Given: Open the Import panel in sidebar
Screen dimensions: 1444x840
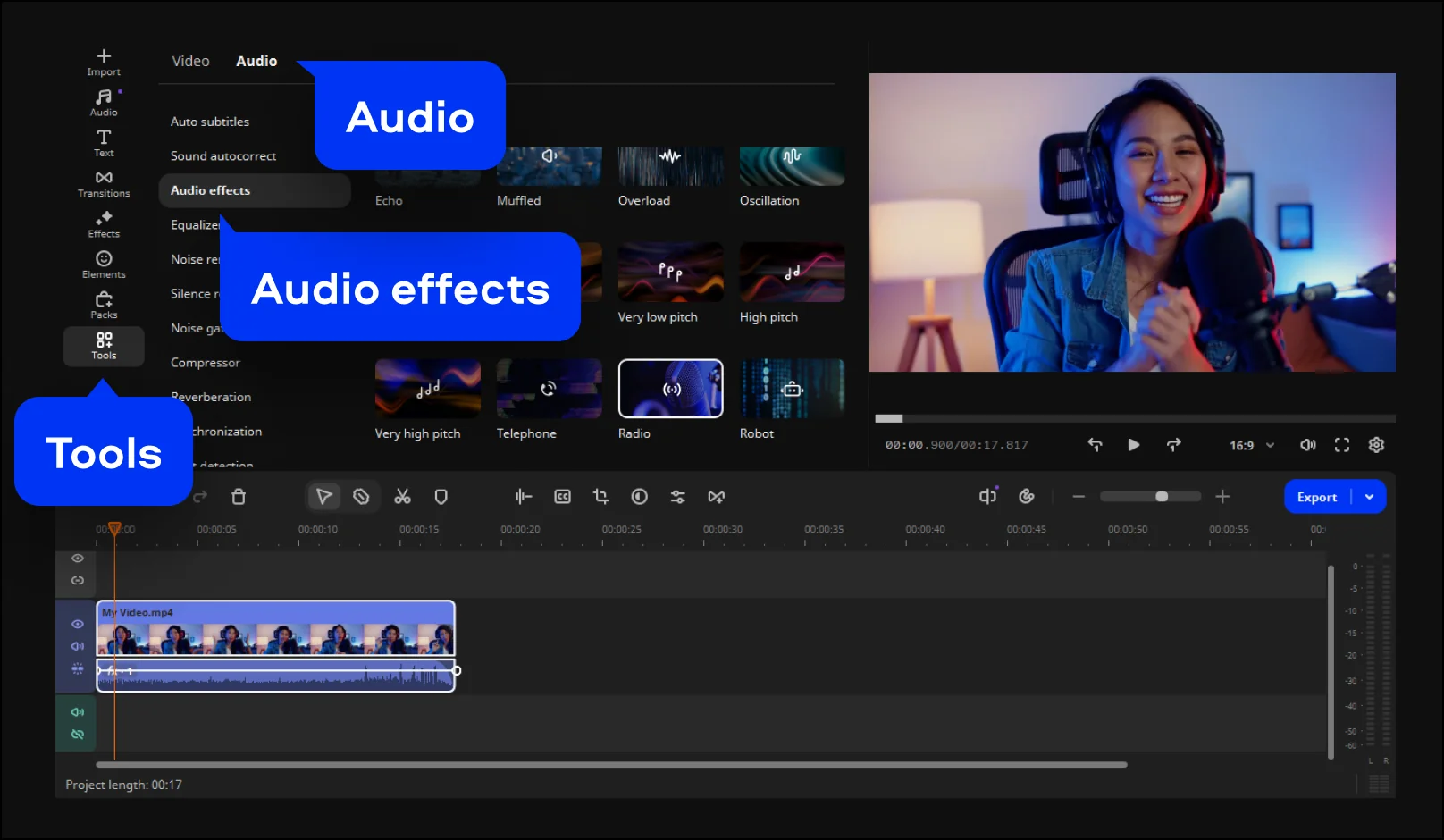Looking at the screenshot, I should (104, 62).
